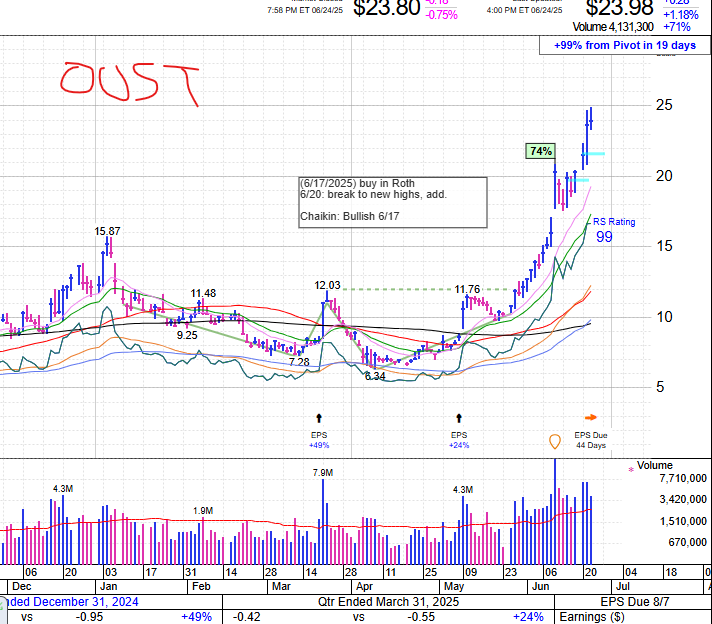The width and height of the screenshot is (712, 624).
Task: Click the -0.42 earnings value
Action: [247, 617]
